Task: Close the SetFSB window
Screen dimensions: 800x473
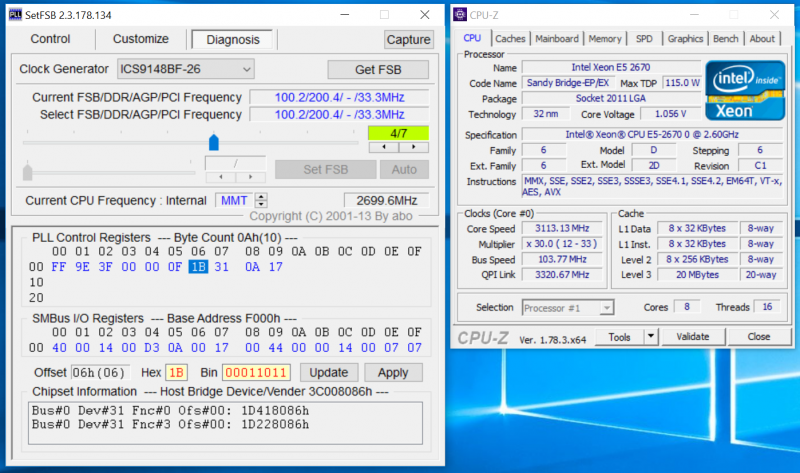Action: (424, 15)
